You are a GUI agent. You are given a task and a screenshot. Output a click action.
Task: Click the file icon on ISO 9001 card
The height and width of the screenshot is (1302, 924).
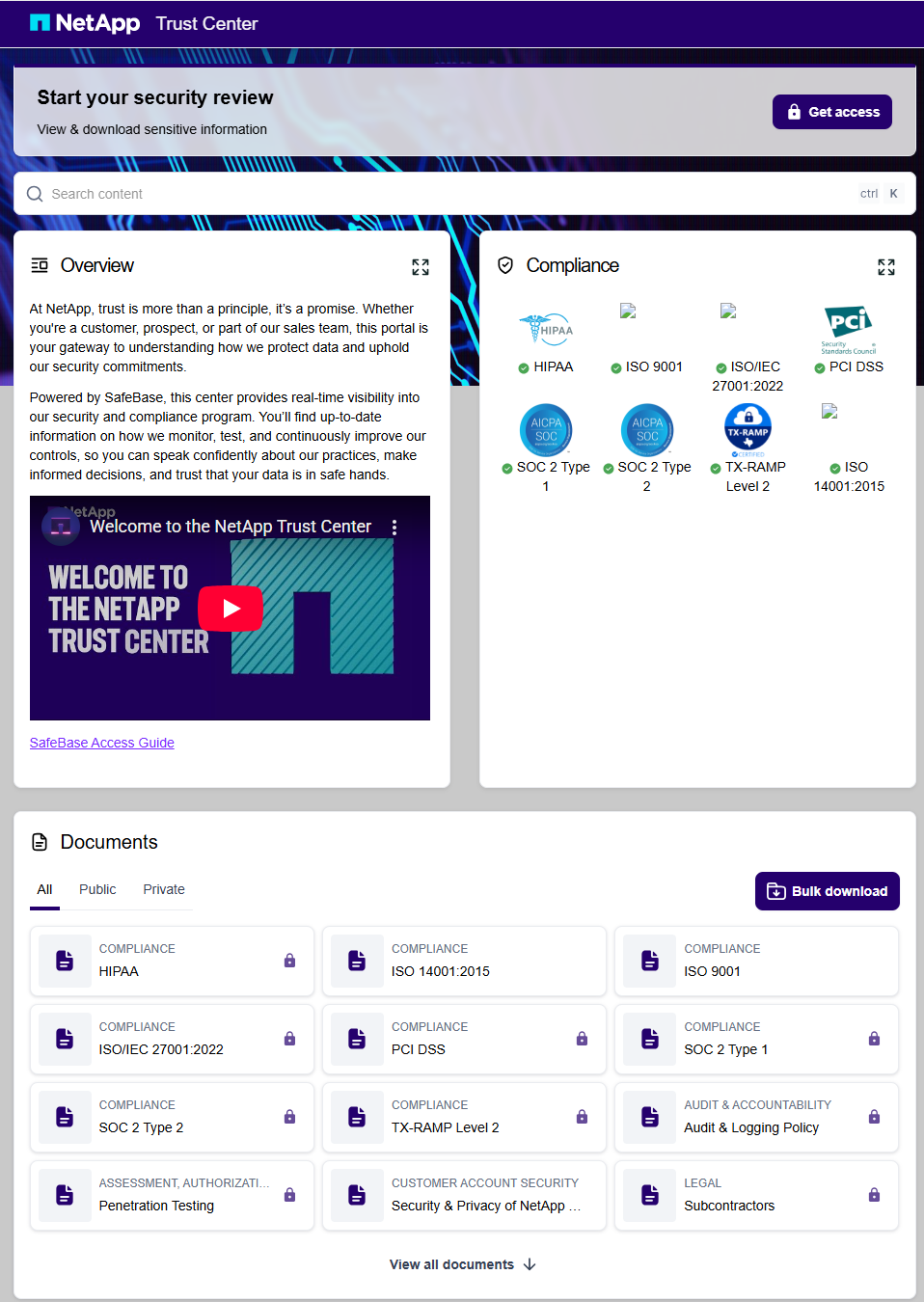tap(650, 961)
